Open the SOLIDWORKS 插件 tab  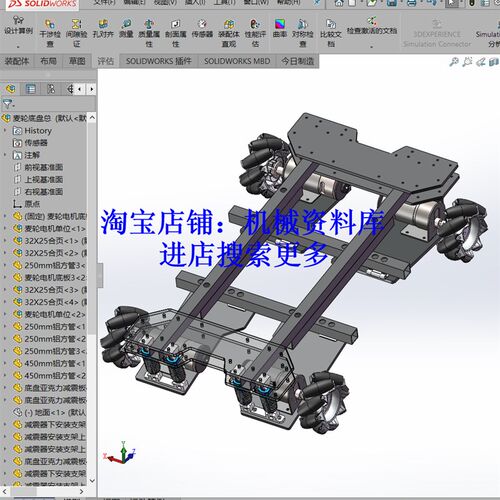click(159, 61)
